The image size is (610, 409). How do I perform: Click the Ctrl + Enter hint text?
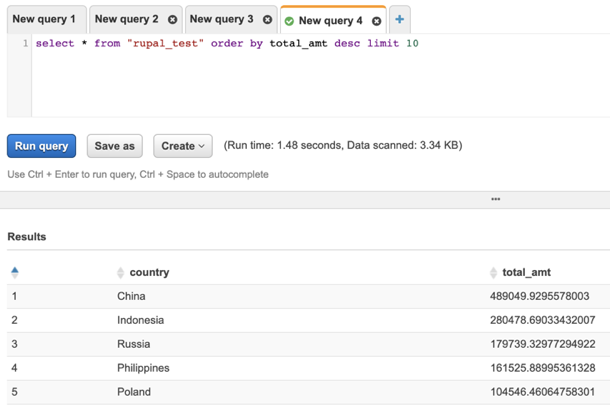[138, 174]
